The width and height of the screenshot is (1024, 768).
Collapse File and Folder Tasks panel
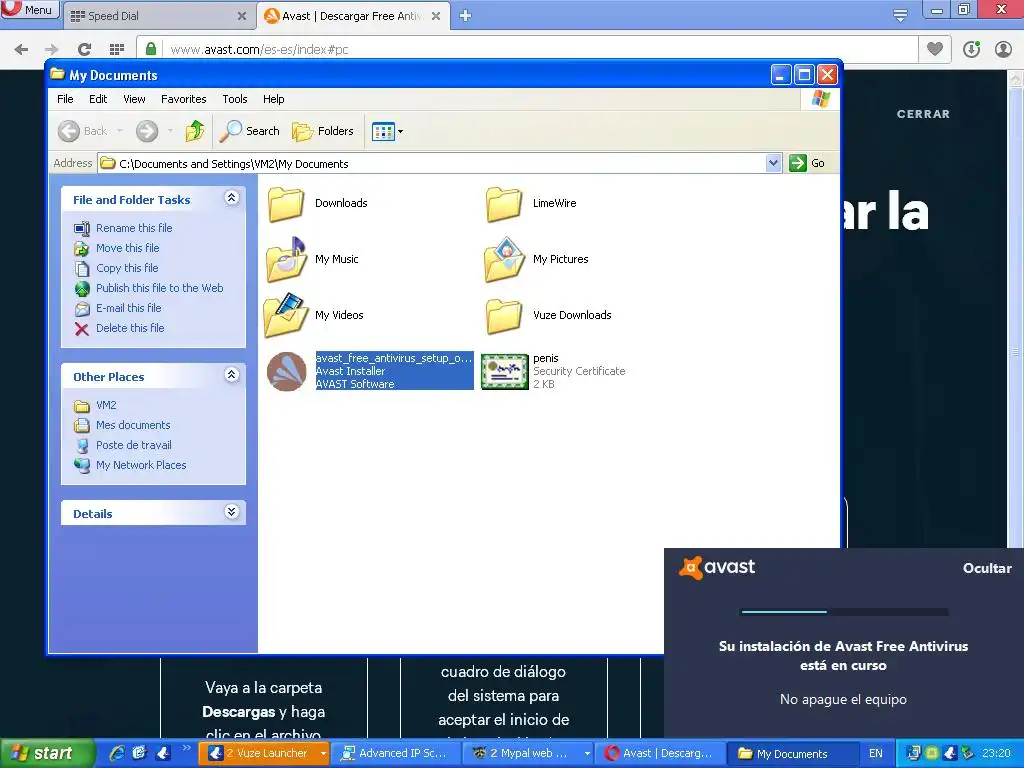[x=231, y=198]
